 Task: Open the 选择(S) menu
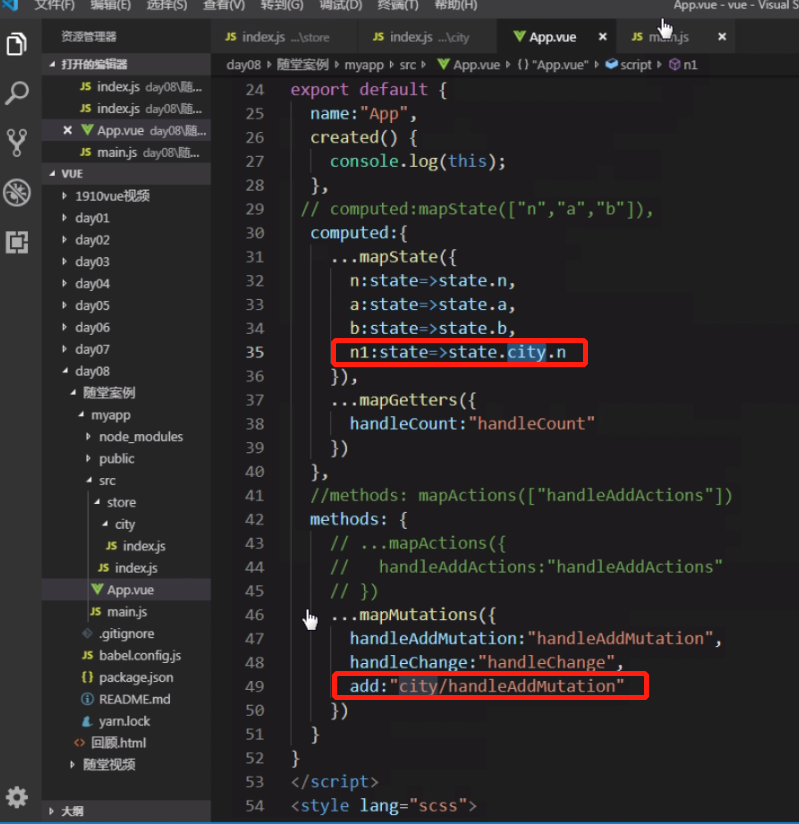click(167, 5)
